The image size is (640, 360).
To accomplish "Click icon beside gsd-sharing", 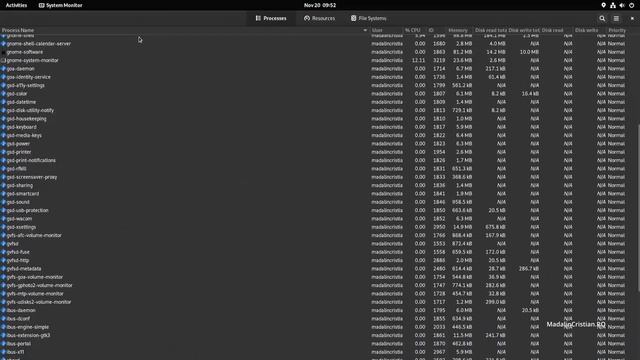I will (x=3, y=185).
